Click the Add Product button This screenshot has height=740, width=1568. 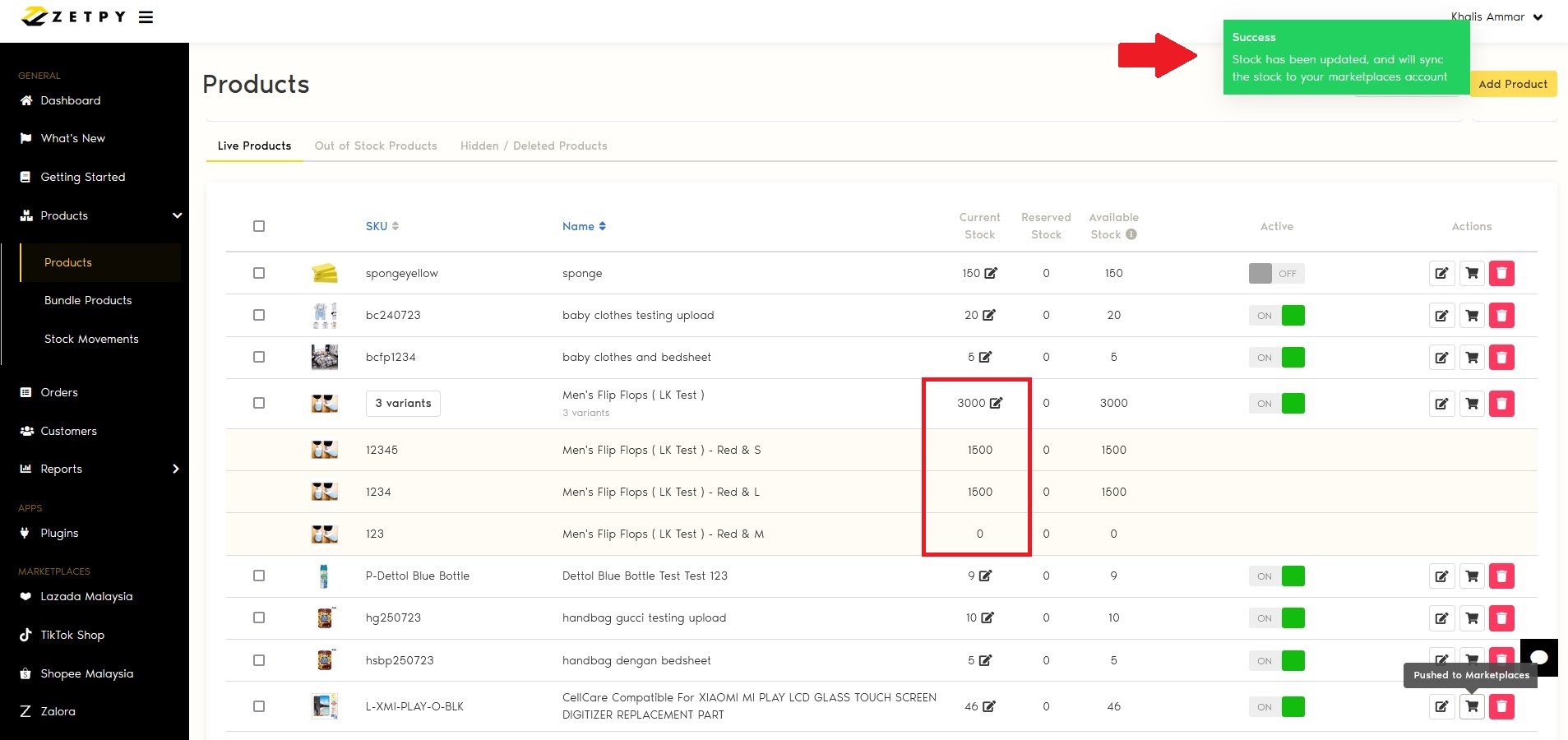click(1512, 84)
